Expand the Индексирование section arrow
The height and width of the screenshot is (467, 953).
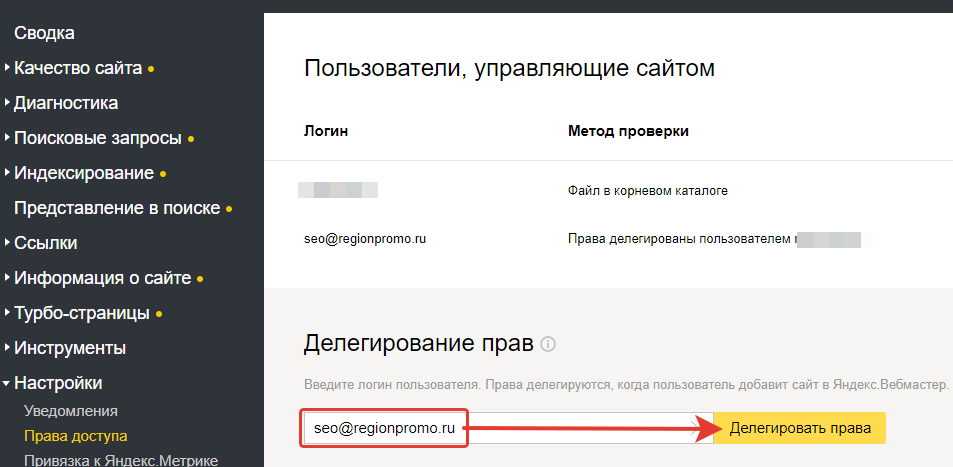tap(7, 173)
